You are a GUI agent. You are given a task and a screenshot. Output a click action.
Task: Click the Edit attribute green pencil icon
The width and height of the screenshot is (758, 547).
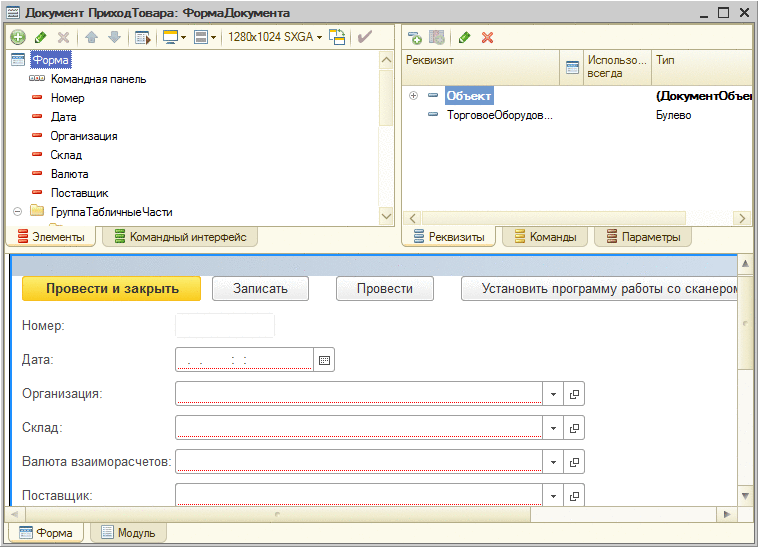tap(465, 37)
